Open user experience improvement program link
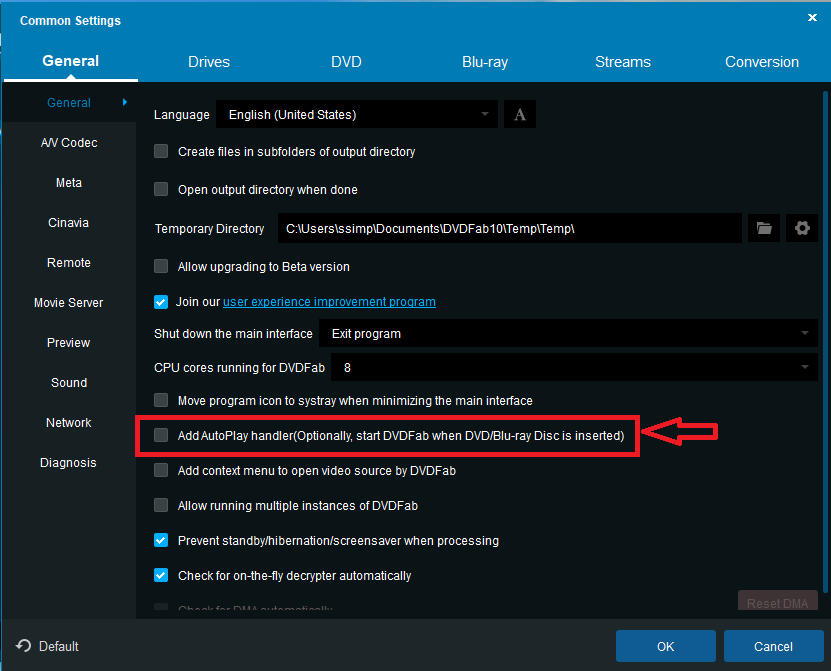The image size is (831, 671). 329,302
